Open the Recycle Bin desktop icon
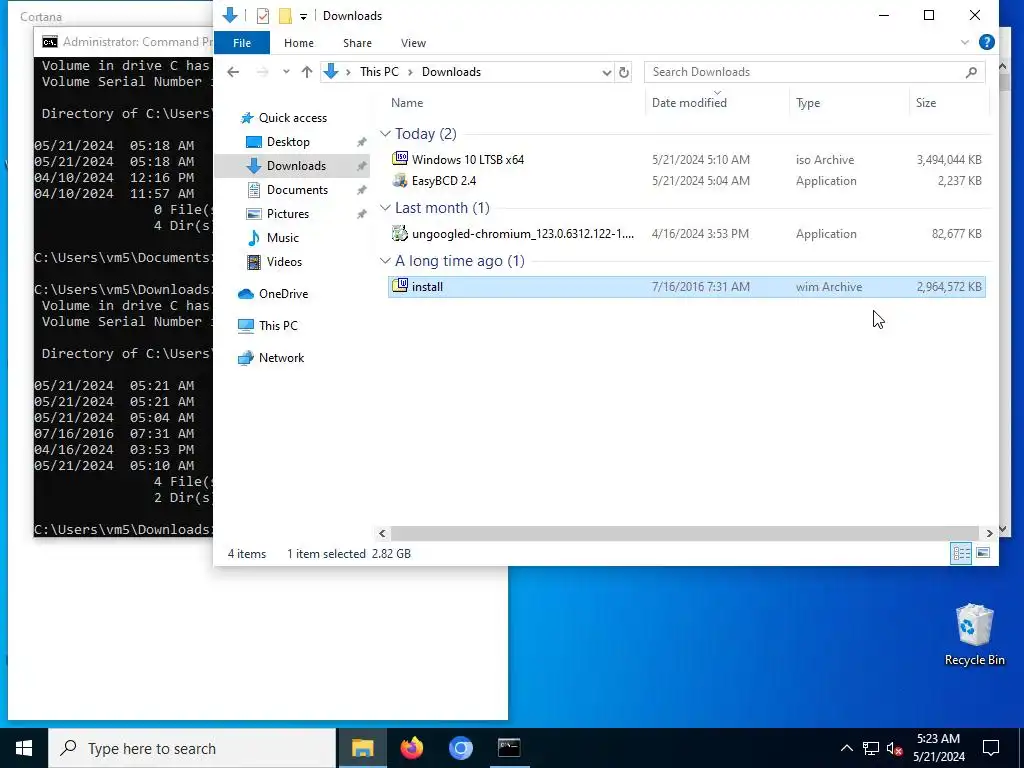Viewport: 1024px width, 768px height. click(974, 634)
